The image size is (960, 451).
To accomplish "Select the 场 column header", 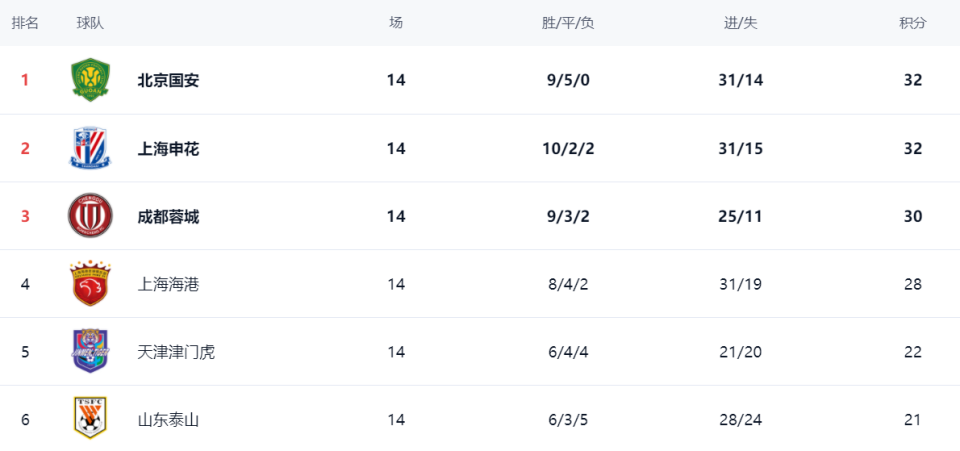I will click(x=396, y=23).
